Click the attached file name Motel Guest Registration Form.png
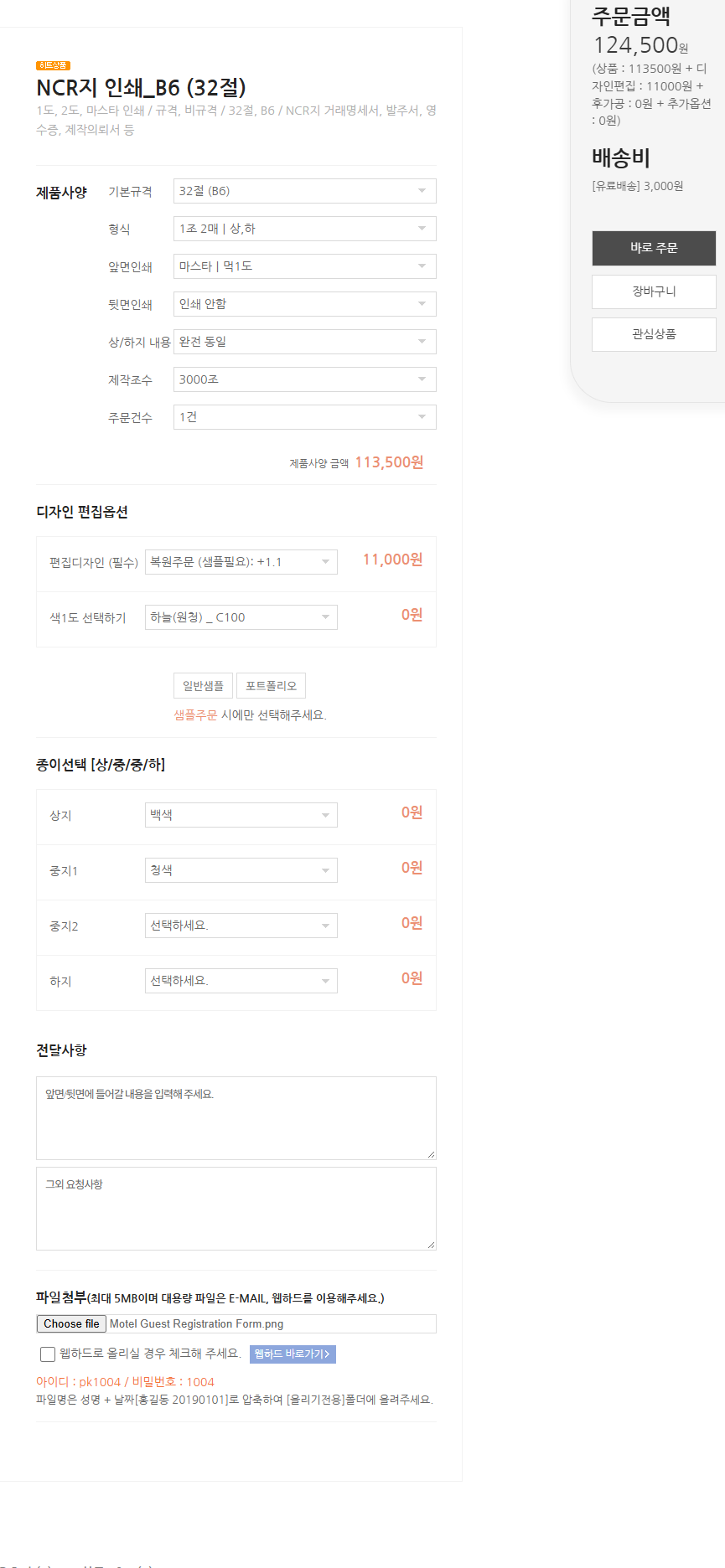The height and width of the screenshot is (1568, 725). click(x=196, y=1323)
